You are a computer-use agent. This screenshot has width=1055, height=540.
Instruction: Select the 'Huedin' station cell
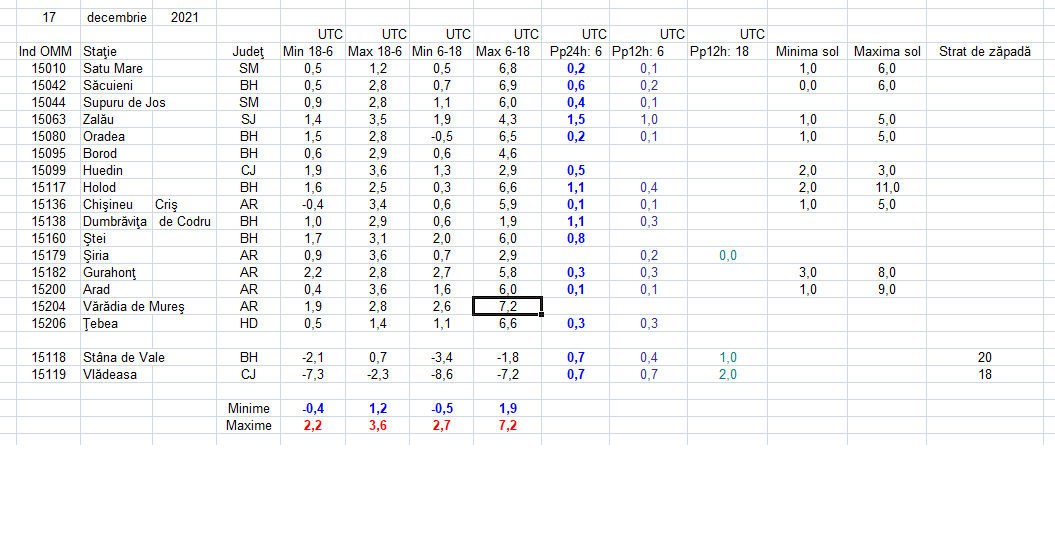coord(116,170)
